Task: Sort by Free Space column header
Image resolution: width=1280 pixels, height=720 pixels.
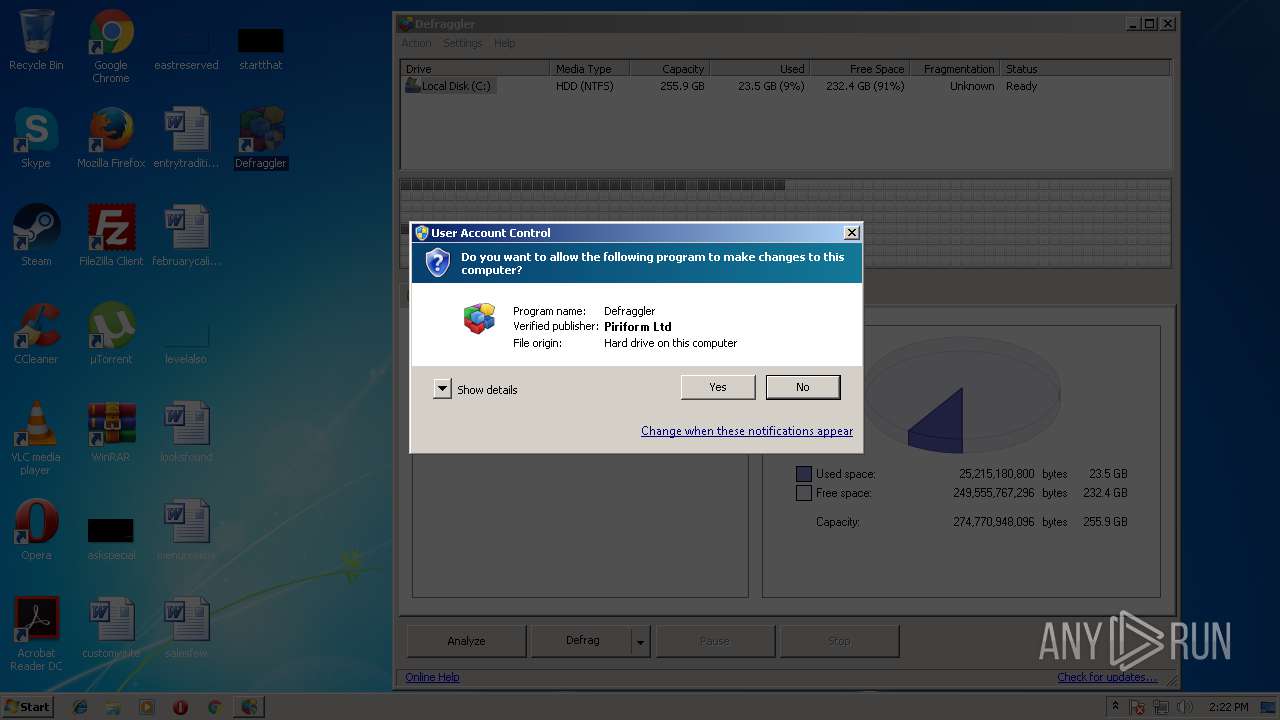Action: pos(859,69)
